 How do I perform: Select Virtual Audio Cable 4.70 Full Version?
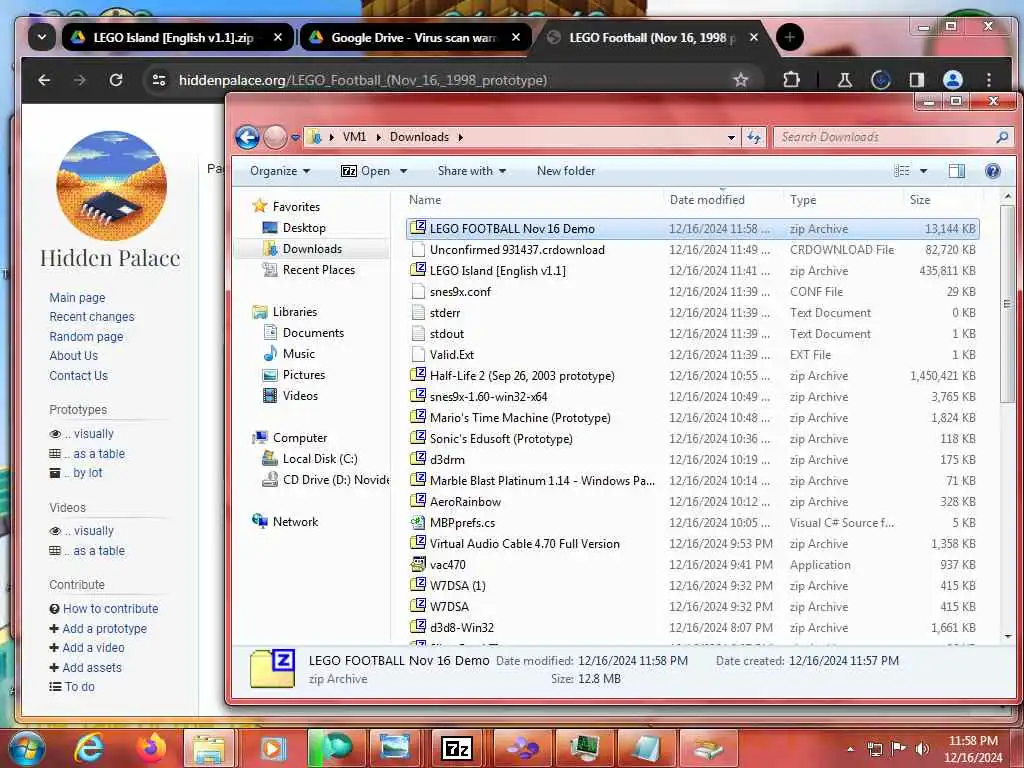click(x=692, y=544)
